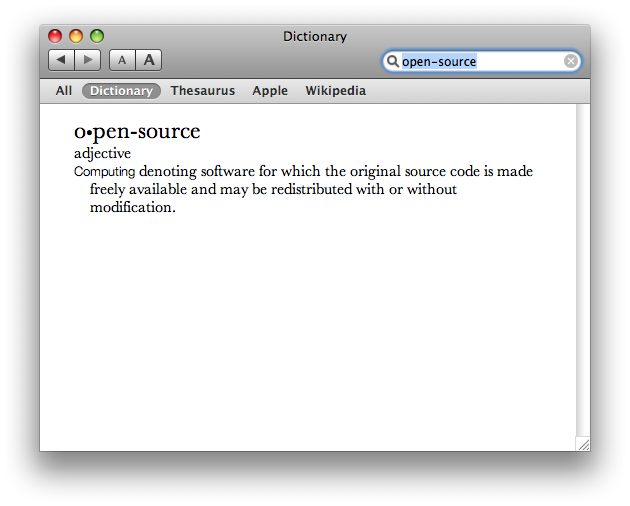Clear the search field with X button
The image size is (630, 506).
(x=571, y=61)
